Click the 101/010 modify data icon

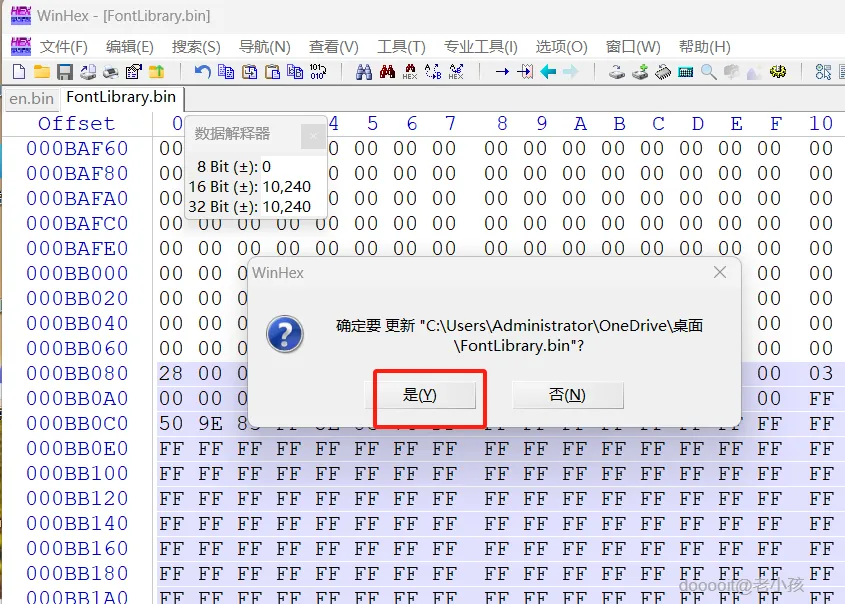tap(318, 71)
